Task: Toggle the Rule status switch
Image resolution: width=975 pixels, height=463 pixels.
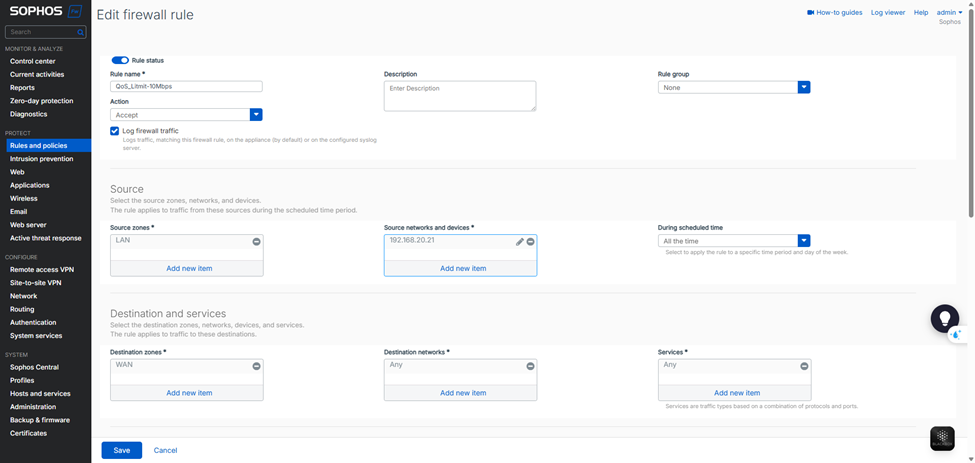Action: tap(120, 60)
